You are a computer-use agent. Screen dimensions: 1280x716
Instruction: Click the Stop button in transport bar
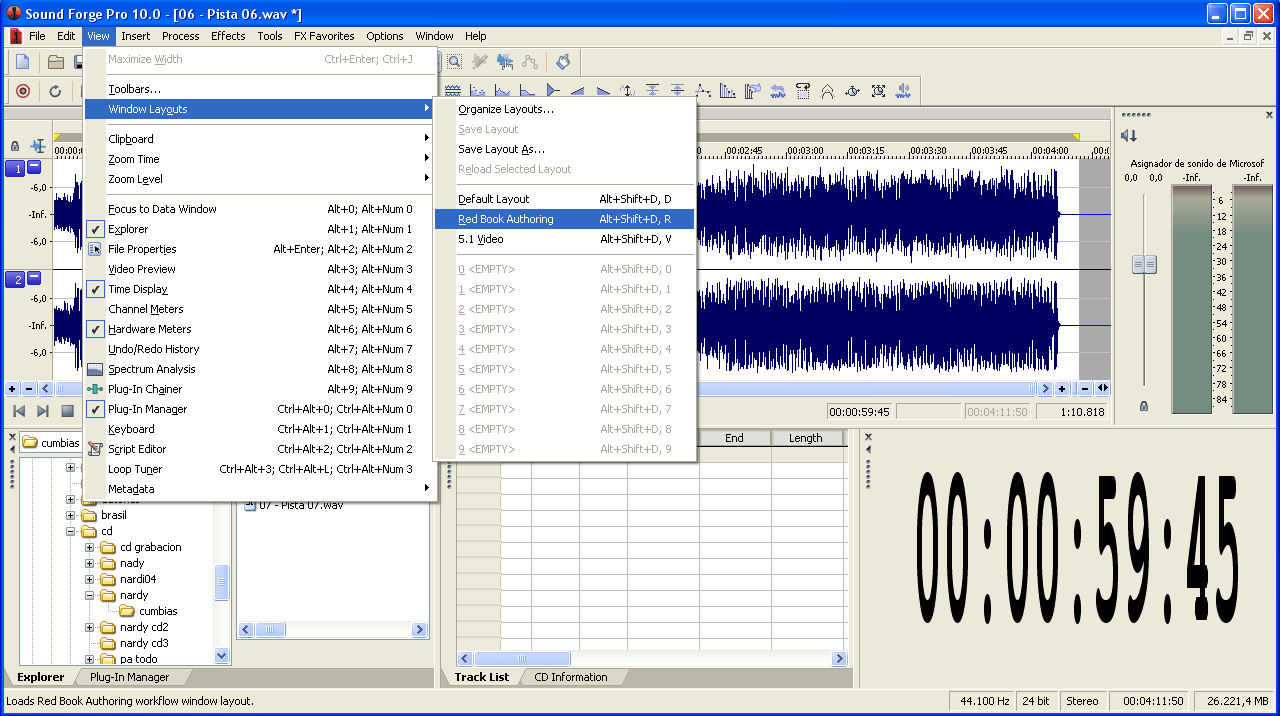click(68, 411)
